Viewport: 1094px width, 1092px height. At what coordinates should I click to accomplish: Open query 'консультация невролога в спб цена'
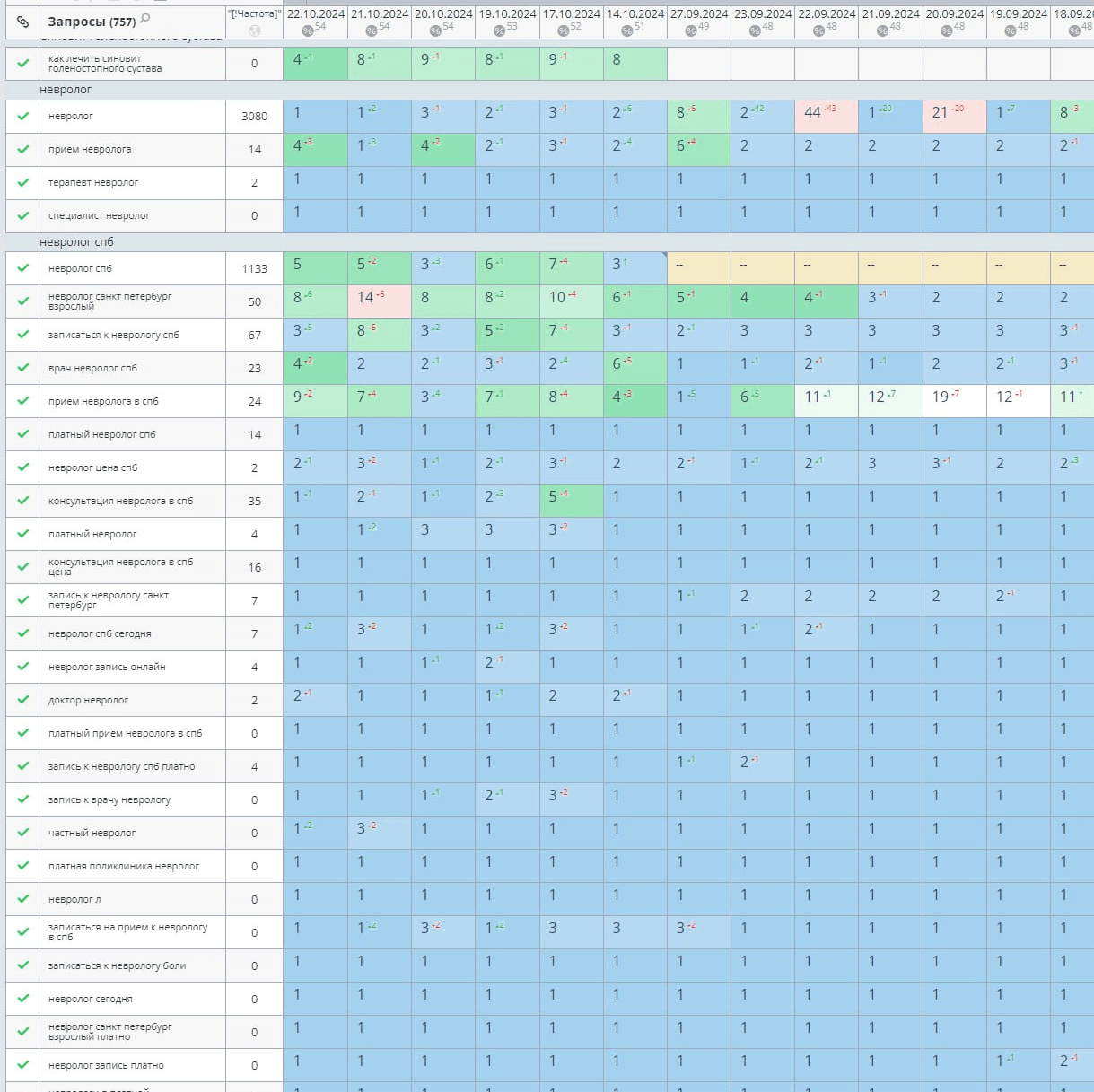tap(120, 567)
